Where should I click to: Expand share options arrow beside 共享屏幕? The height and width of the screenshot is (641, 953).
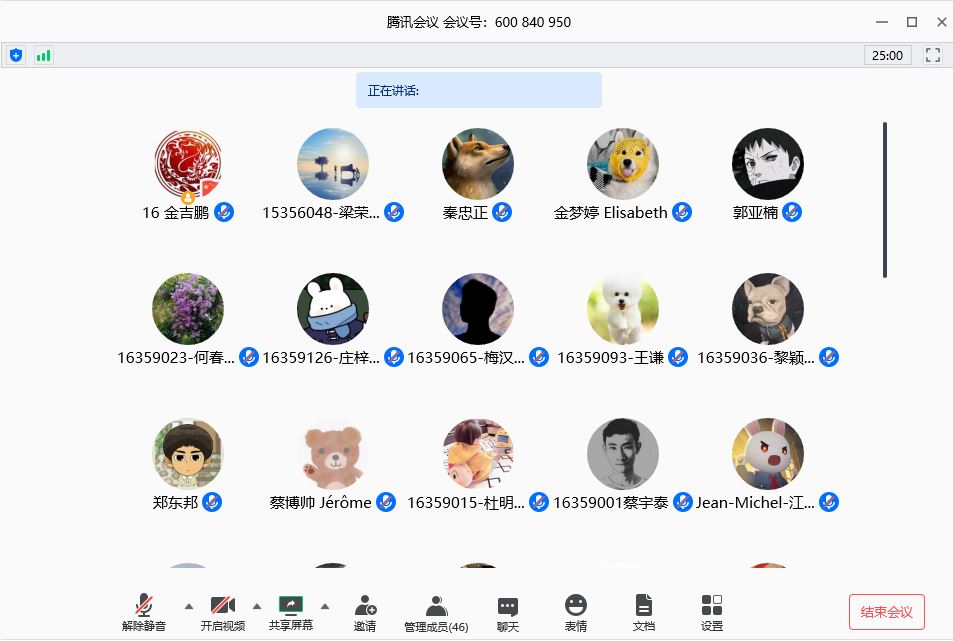click(x=325, y=606)
